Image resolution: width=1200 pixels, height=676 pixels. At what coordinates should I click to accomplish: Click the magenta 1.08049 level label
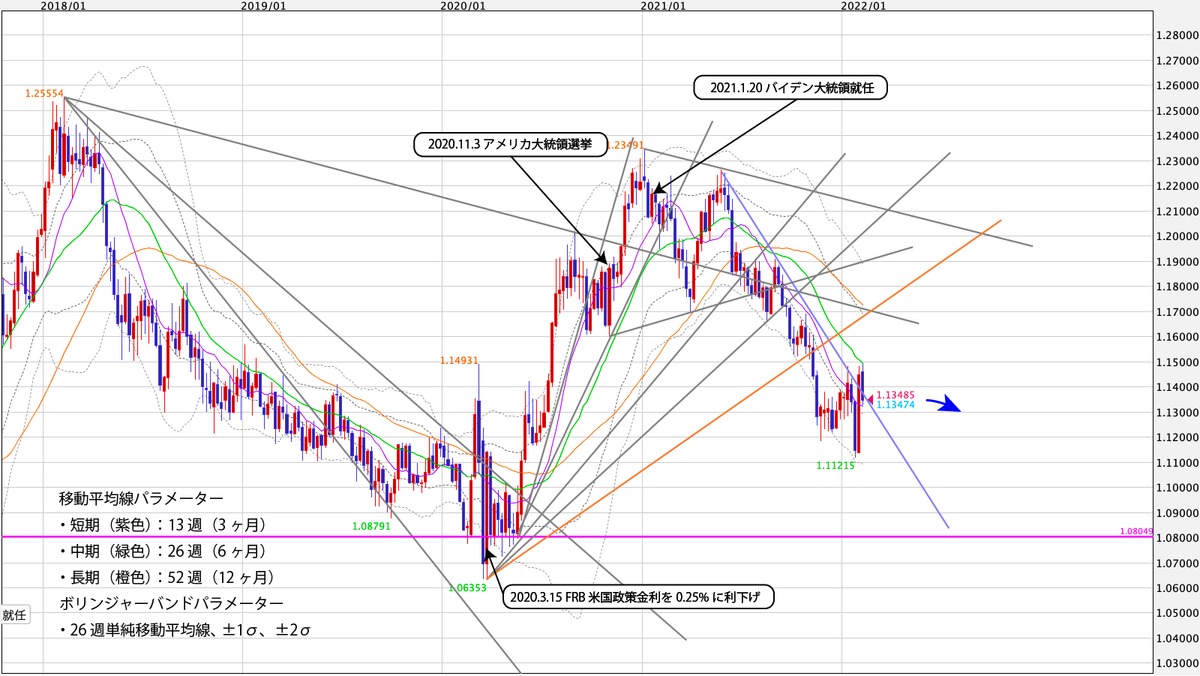click(1138, 531)
